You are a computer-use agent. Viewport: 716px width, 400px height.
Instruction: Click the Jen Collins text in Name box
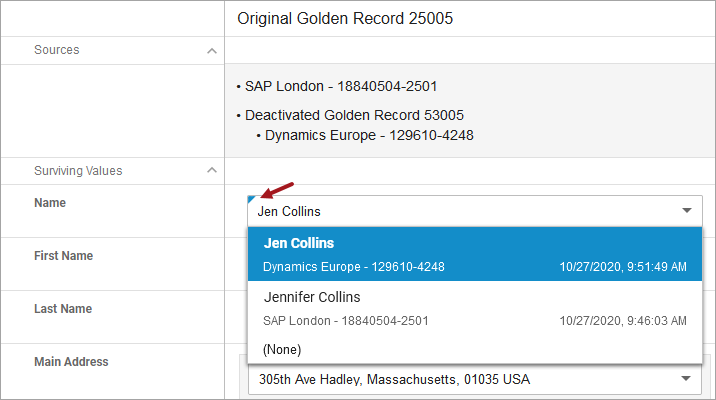click(290, 211)
